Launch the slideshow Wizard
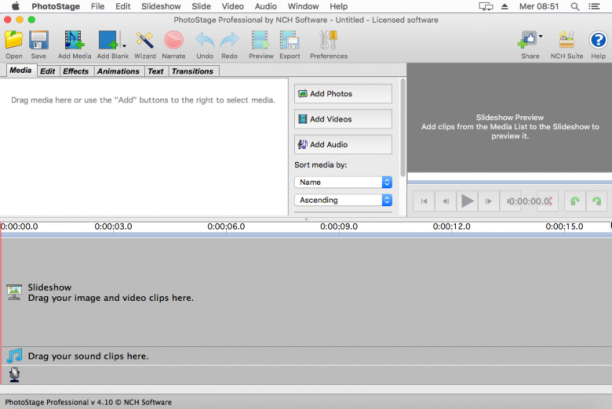This screenshot has width=612, height=409. 145,44
